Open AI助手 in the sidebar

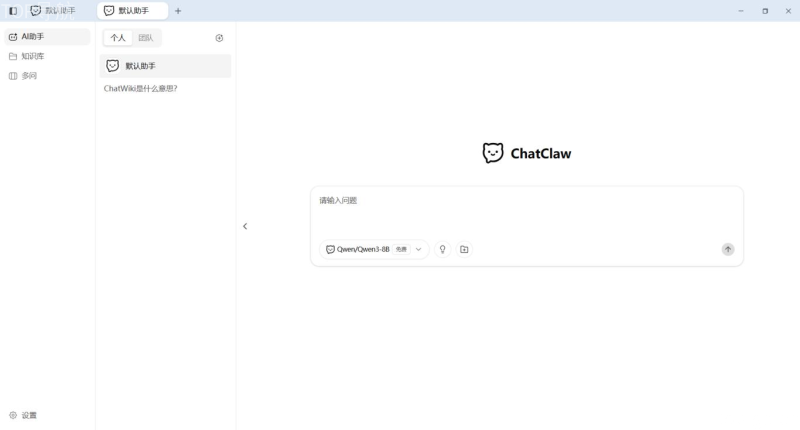(x=47, y=37)
